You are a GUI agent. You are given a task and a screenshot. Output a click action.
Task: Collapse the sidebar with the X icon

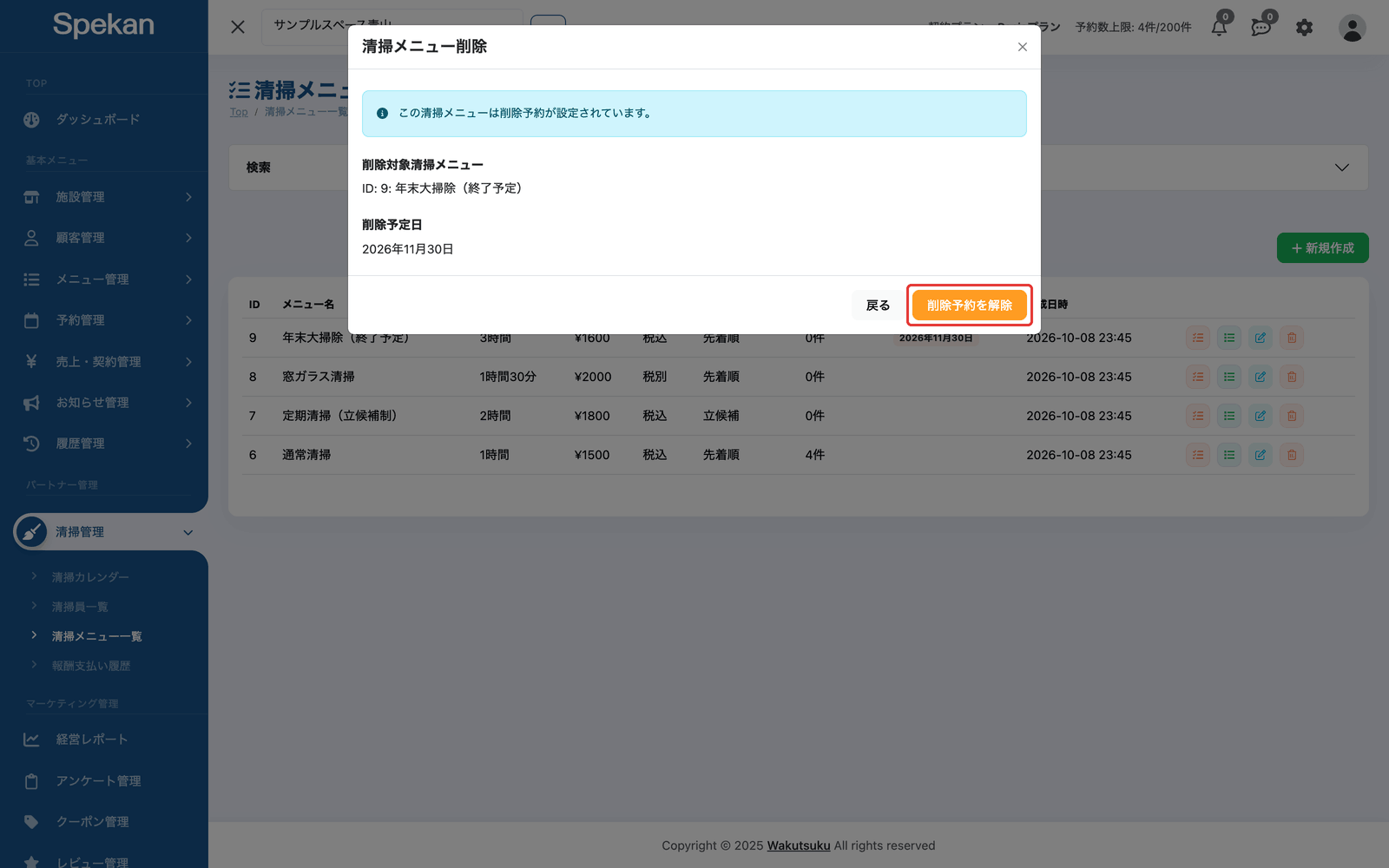point(238,27)
